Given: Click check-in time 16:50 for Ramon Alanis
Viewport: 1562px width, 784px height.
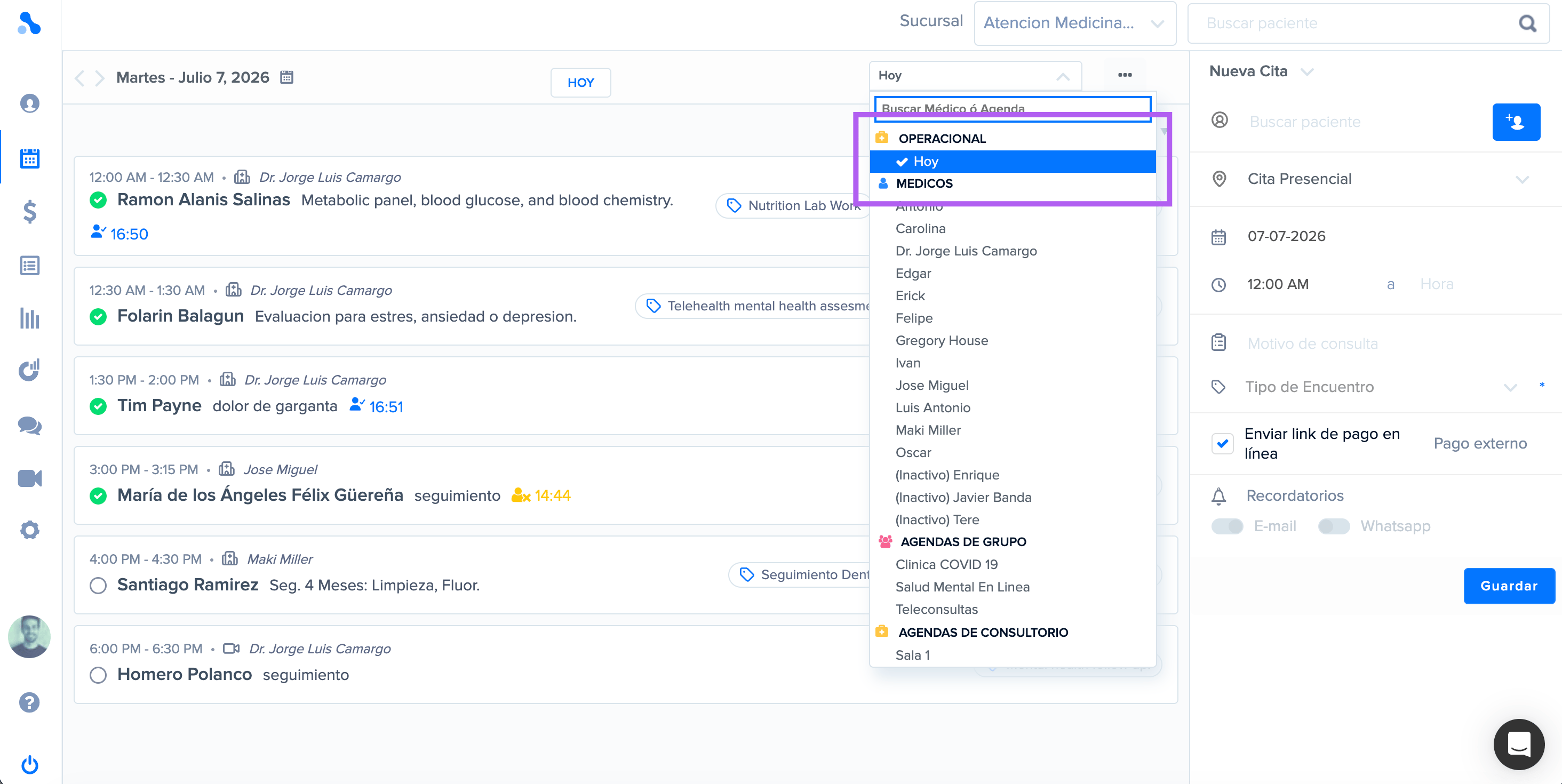Looking at the screenshot, I should tap(119, 234).
